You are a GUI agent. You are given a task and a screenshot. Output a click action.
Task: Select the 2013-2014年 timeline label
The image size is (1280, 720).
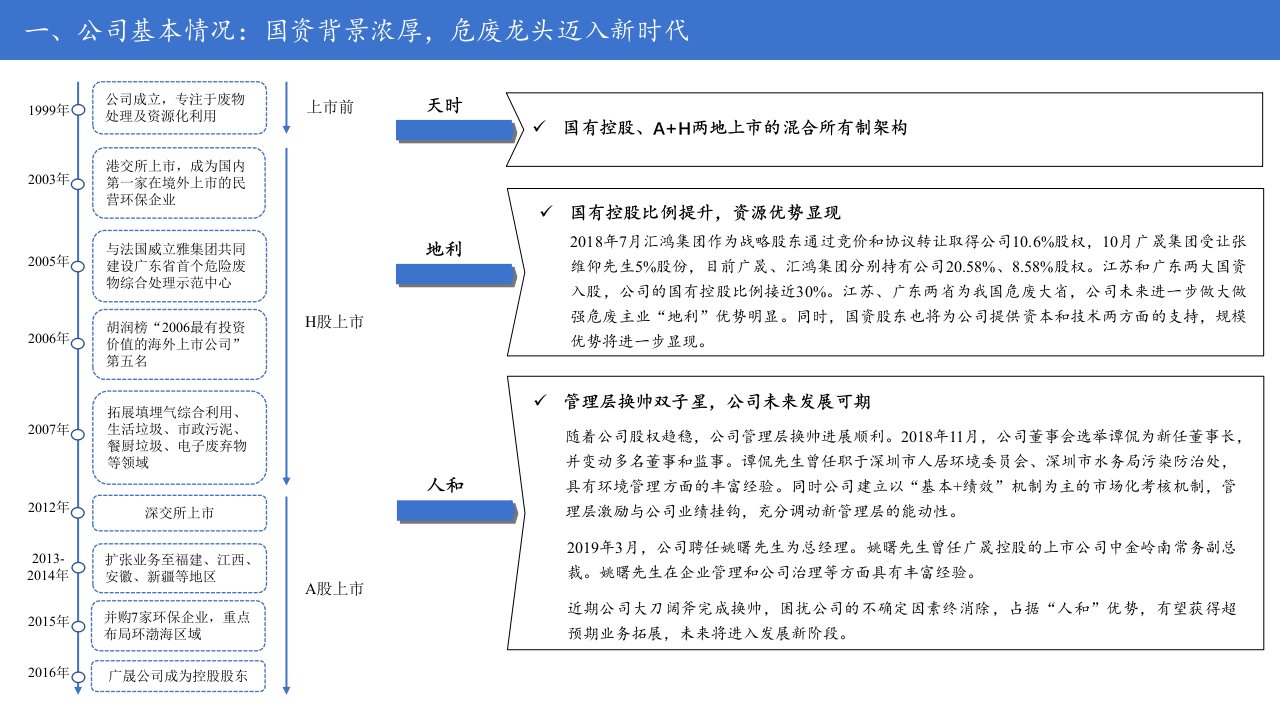[x=48, y=567]
